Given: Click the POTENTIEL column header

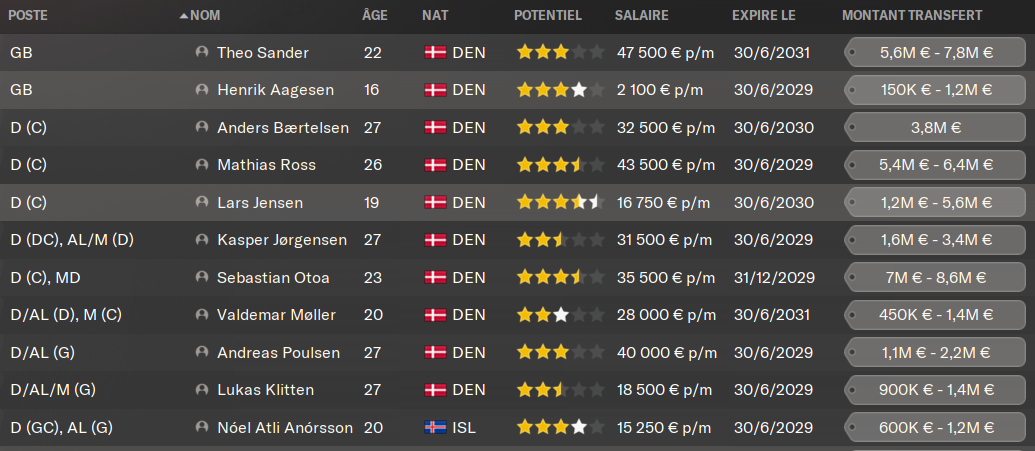Looking at the screenshot, I should pos(547,16).
